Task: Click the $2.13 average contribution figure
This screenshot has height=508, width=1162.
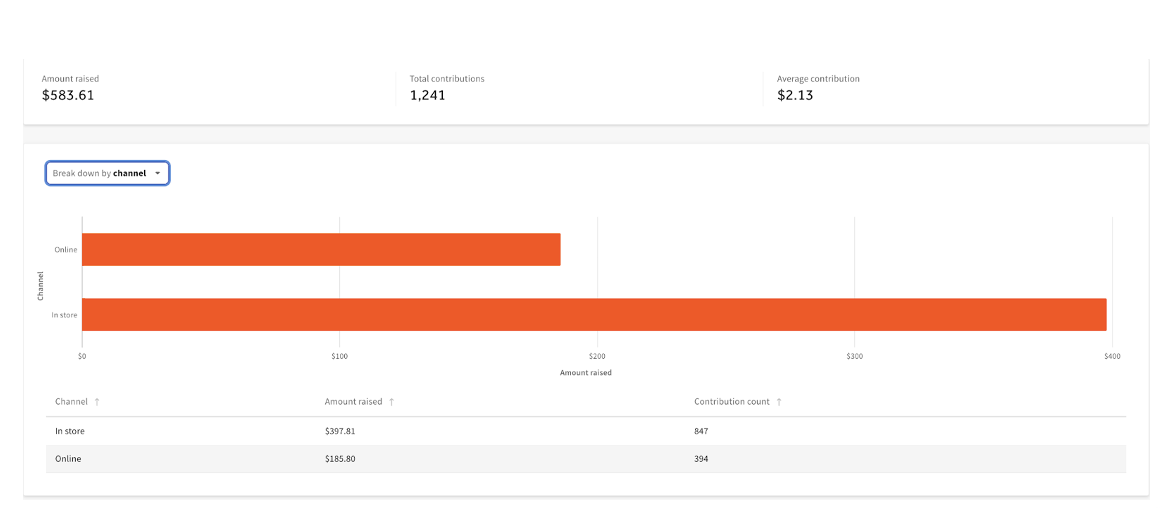Action: tap(795, 96)
